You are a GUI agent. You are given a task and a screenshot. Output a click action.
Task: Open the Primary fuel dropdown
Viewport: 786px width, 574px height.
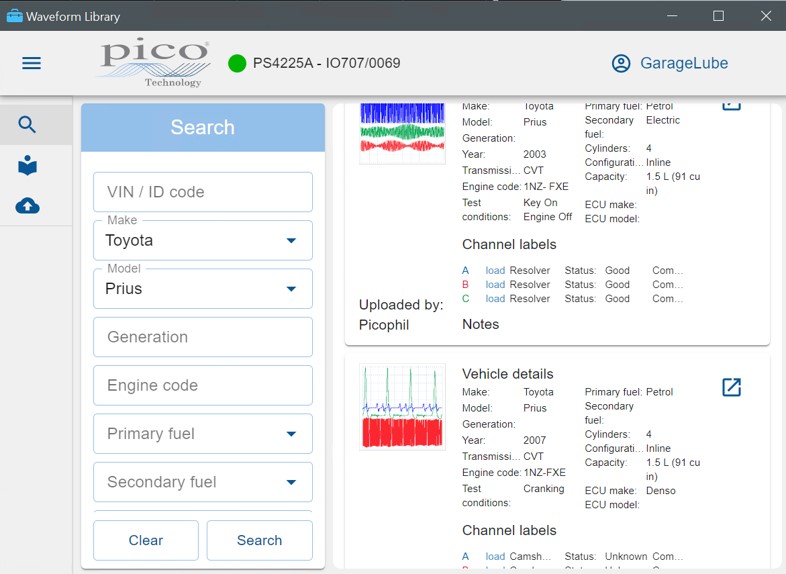(x=291, y=434)
